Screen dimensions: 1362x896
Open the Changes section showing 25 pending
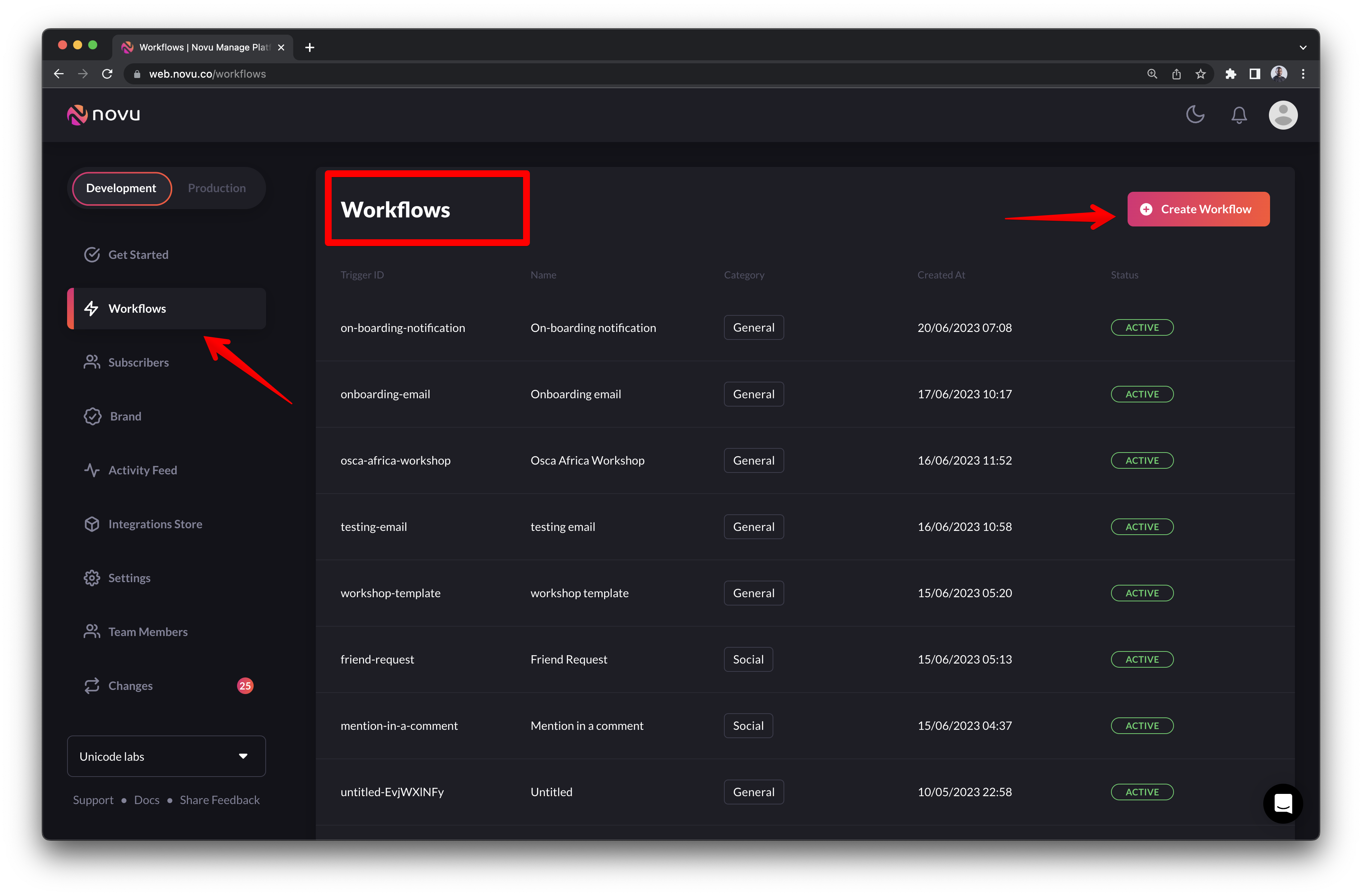pyautogui.click(x=130, y=685)
